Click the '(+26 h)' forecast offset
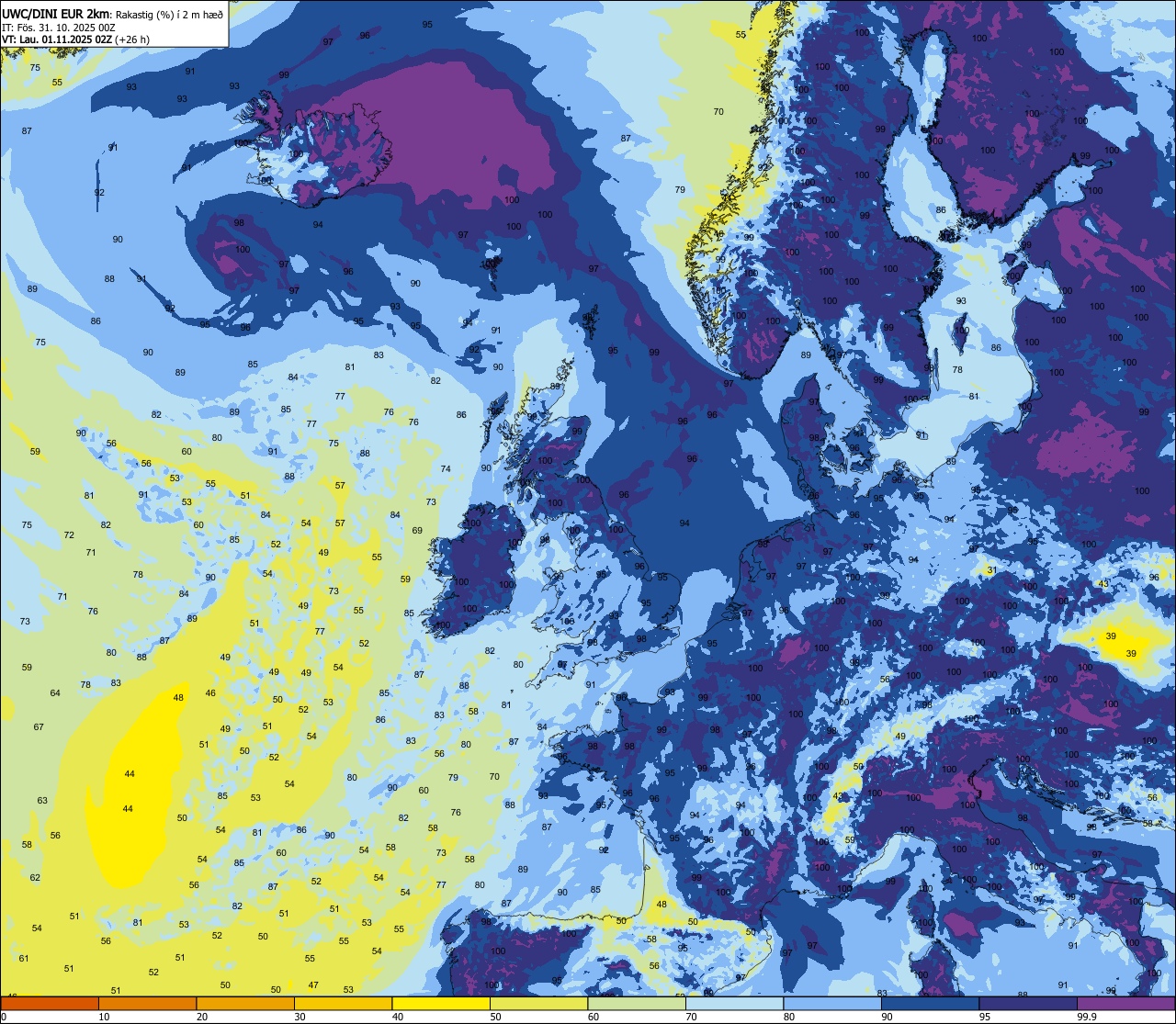 click(132, 39)
